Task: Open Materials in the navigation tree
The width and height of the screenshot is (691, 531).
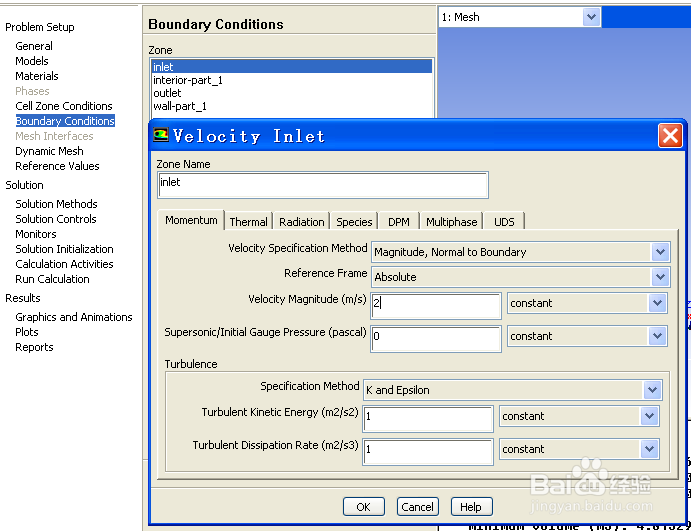Action: coord(37,76)
